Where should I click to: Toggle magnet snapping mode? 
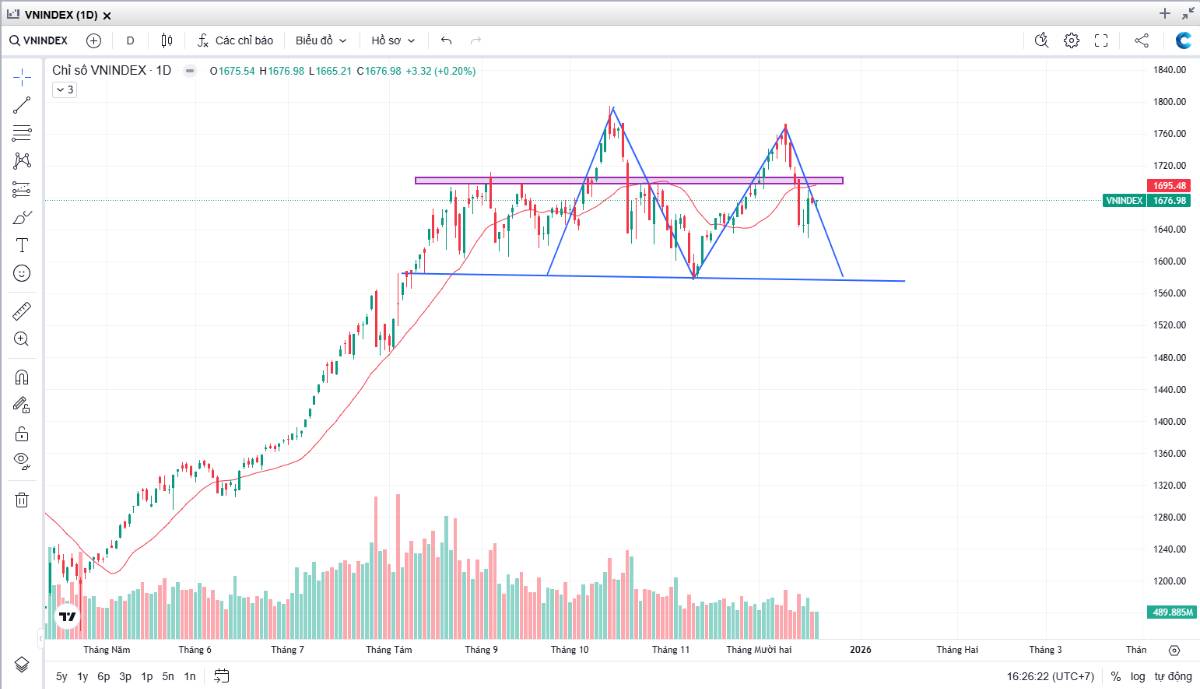tap(21, 377)
